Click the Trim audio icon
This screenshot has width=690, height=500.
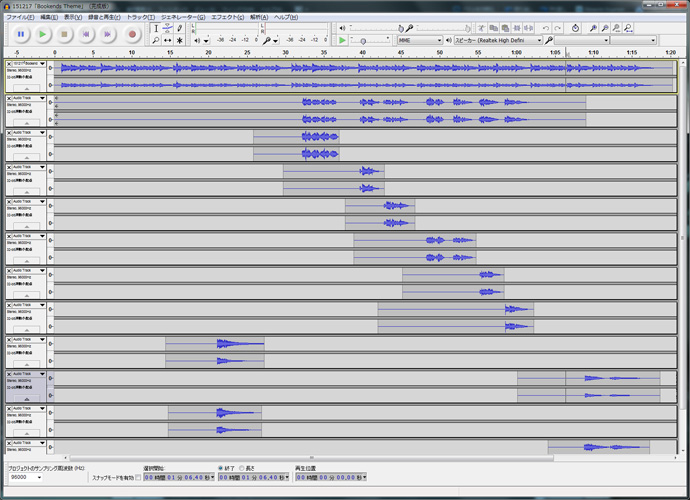517,28
